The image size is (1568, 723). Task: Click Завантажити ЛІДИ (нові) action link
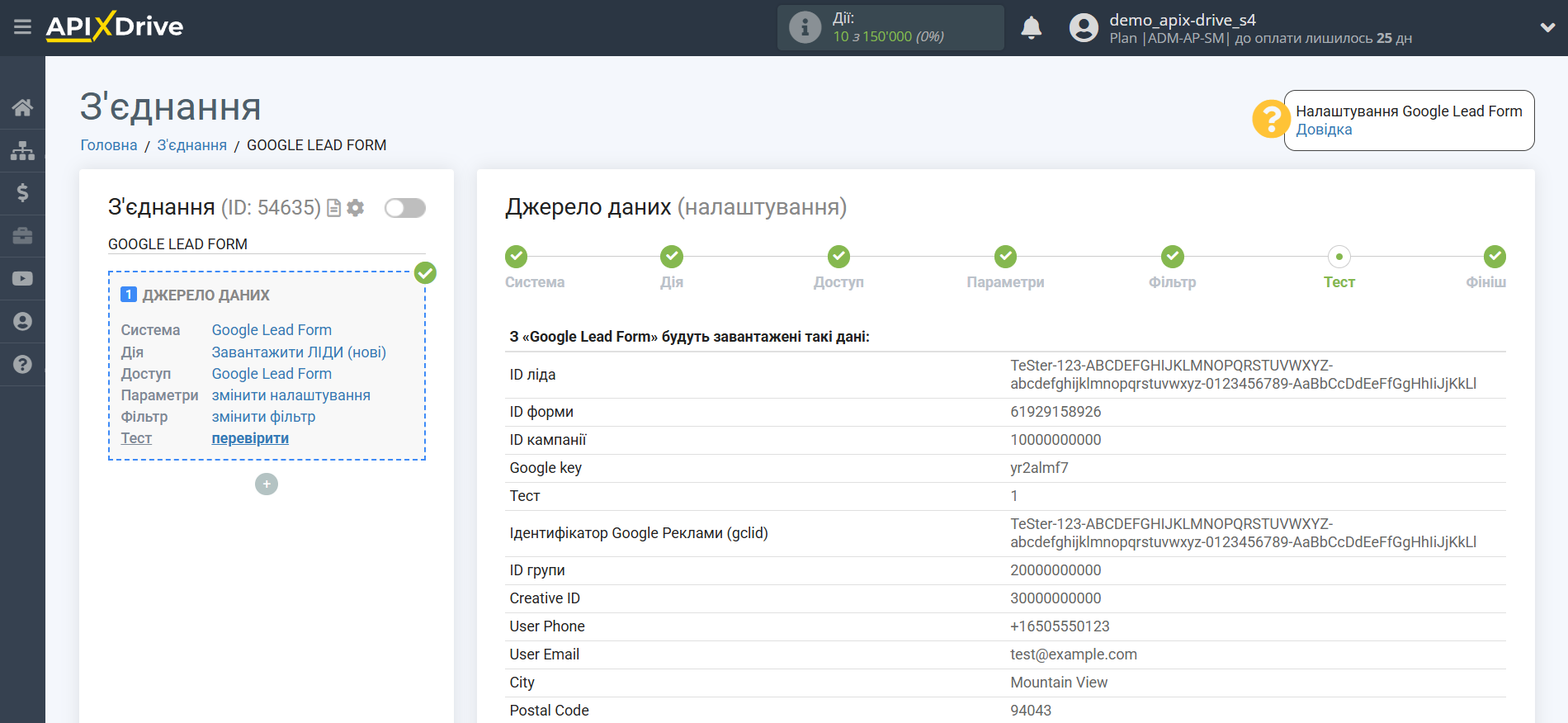[x=299, y=352]
